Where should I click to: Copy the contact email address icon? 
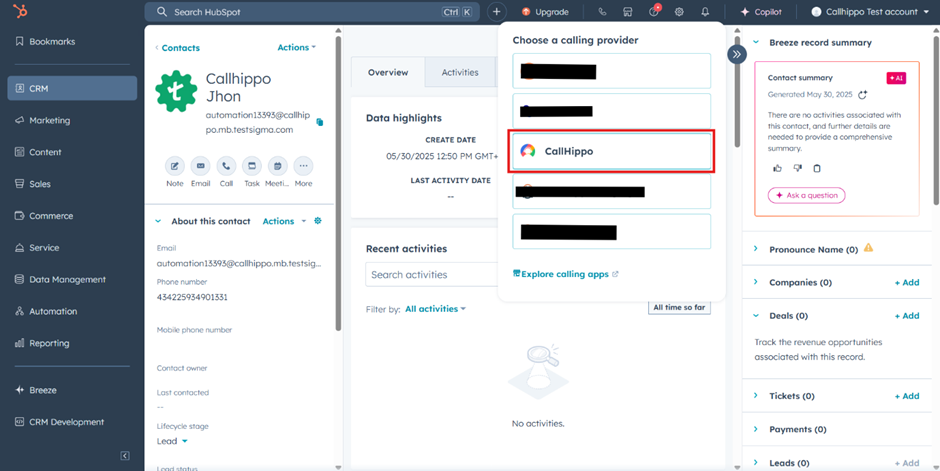coord(320,122)
